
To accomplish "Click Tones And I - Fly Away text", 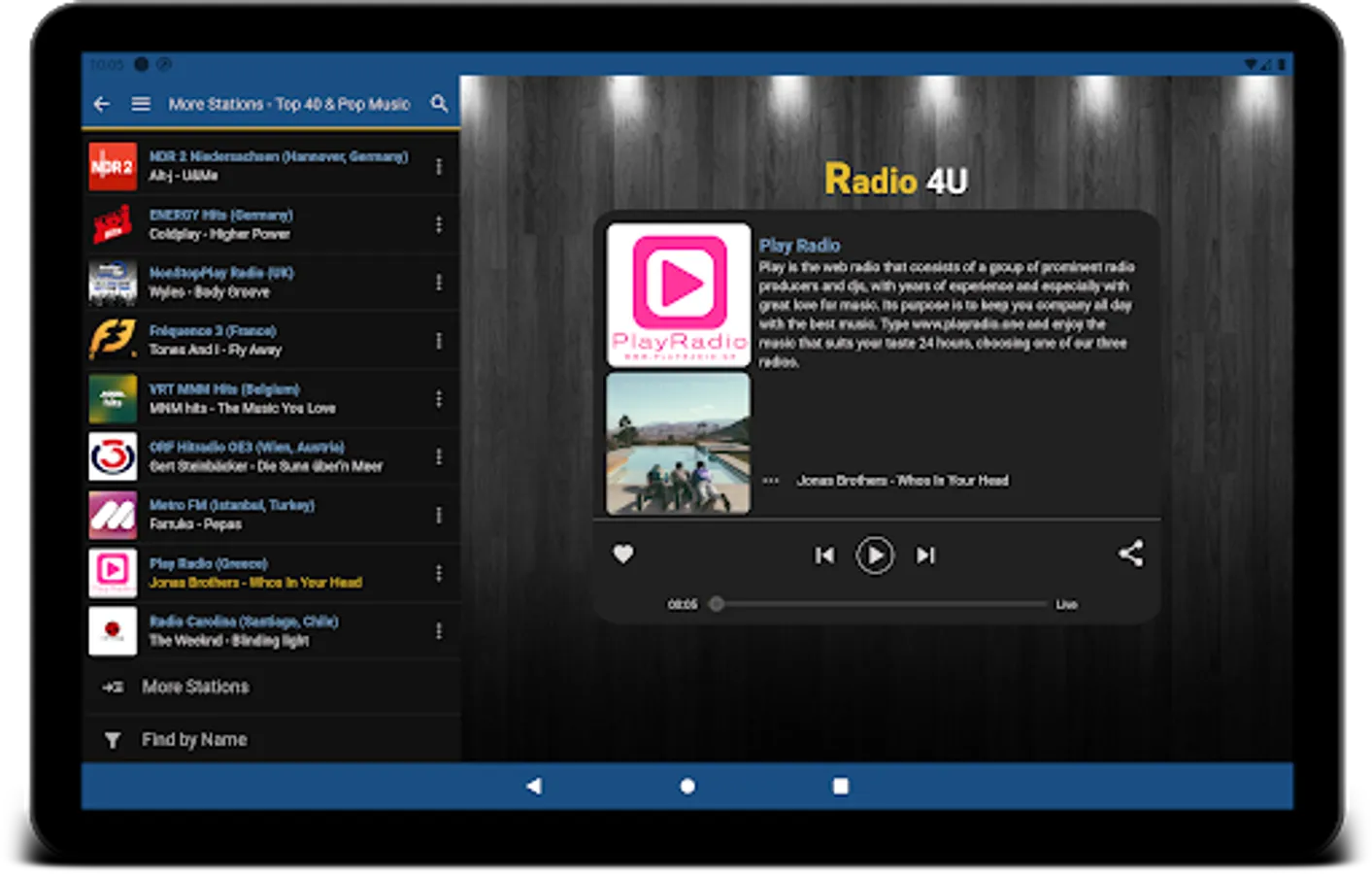I will tap(216, 350).
